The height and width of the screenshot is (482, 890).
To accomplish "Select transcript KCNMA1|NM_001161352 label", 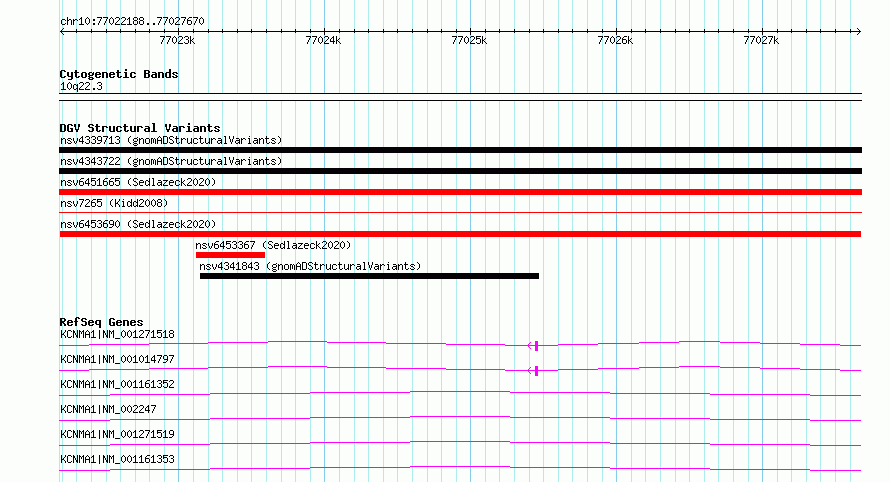I will coord(117,384).
